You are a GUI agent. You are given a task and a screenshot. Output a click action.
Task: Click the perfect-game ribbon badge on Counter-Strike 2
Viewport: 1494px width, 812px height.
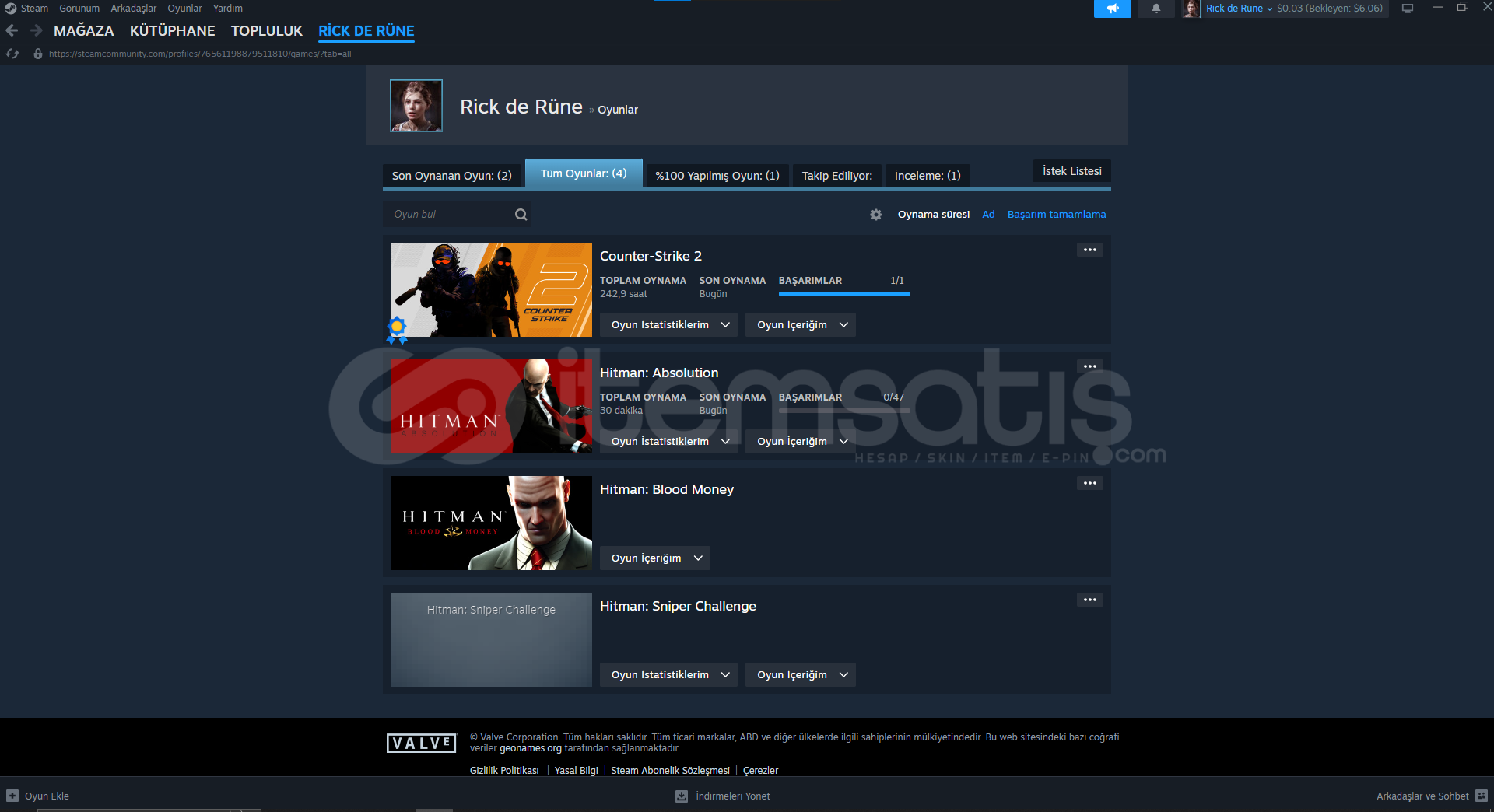(x=397, y=330)
